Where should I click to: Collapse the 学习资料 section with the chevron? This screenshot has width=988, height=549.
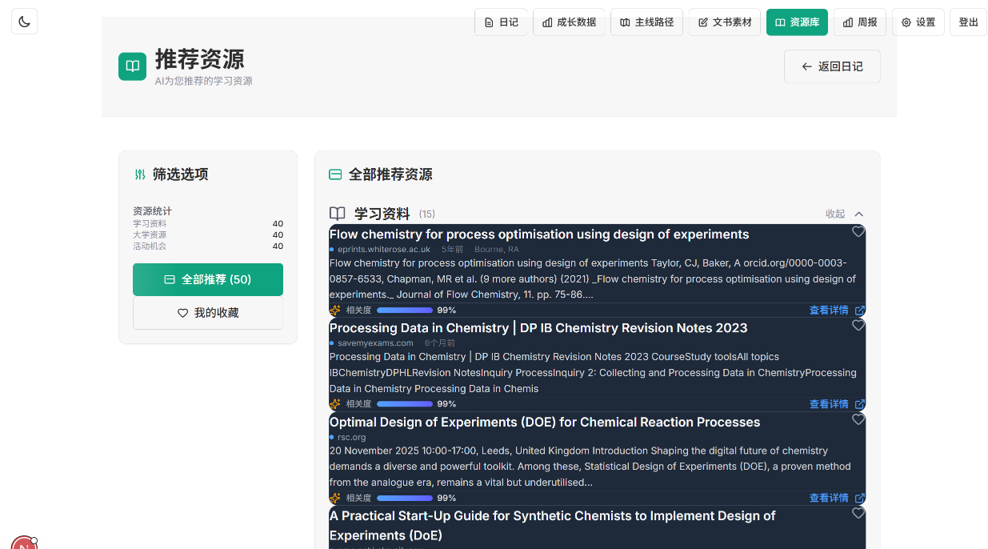pos(858,214)
